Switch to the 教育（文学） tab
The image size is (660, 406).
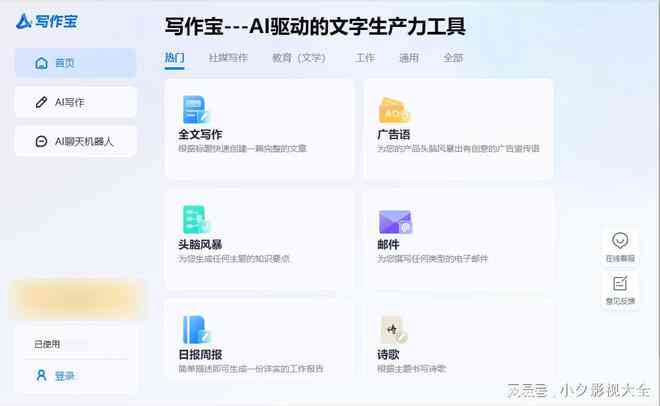pos(299,58)
